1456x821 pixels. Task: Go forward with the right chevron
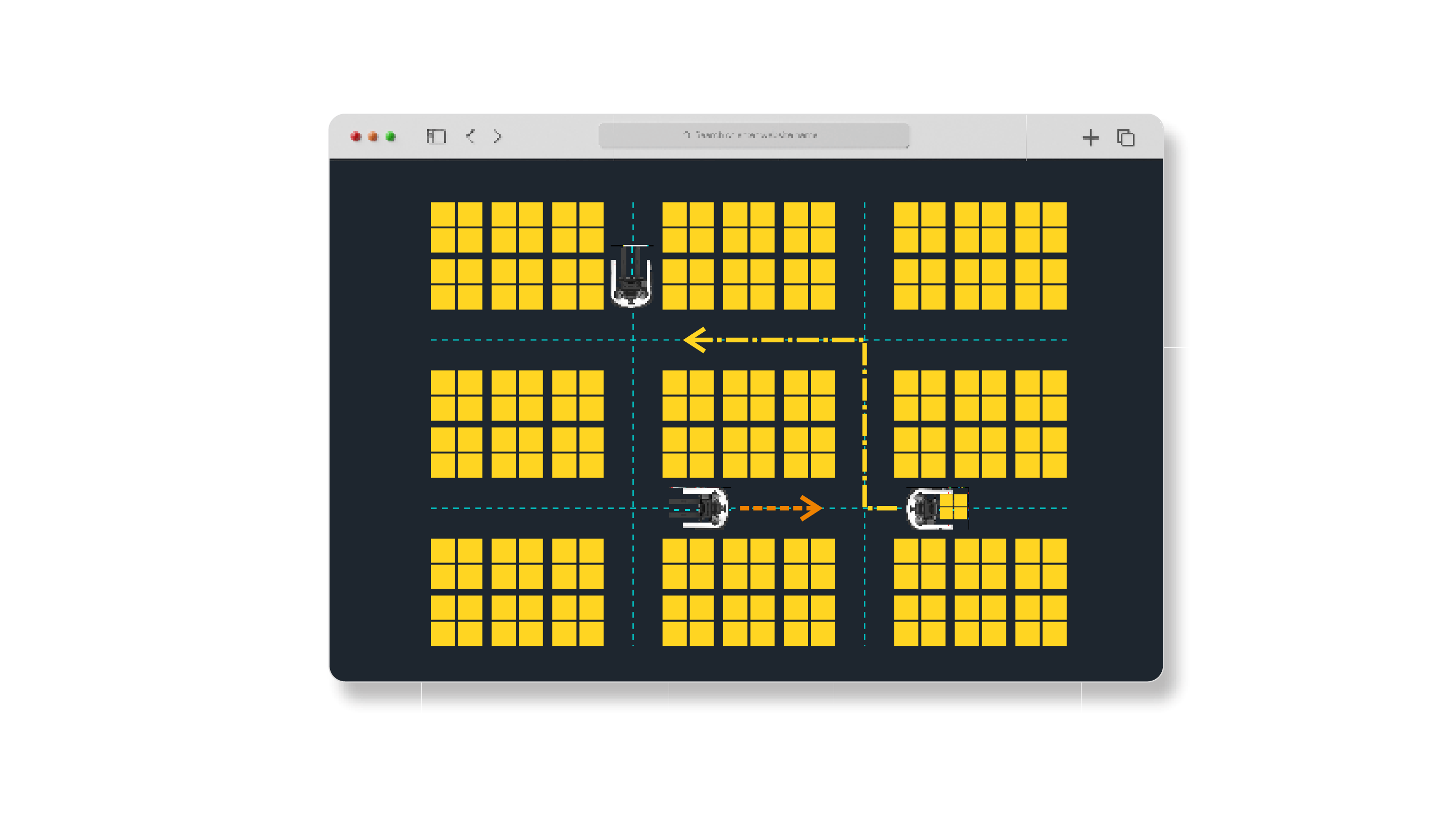point(497,136)
